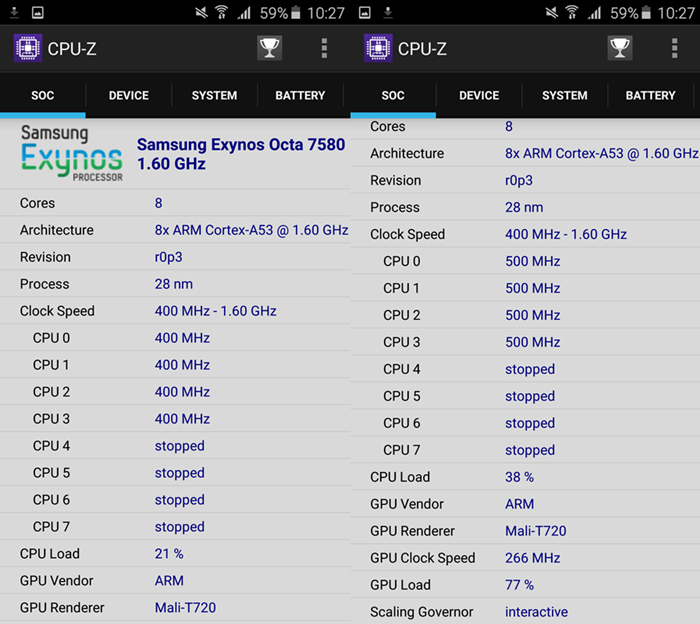Switch to the SYSTEM tab in left screenshot

coord(214,96)
